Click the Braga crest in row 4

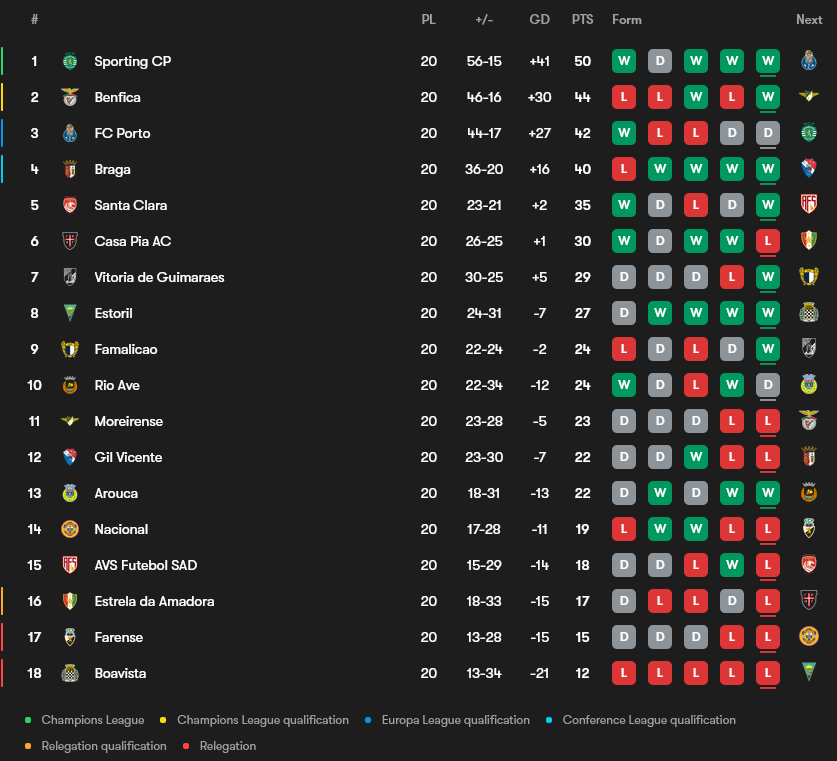[69, 169]
